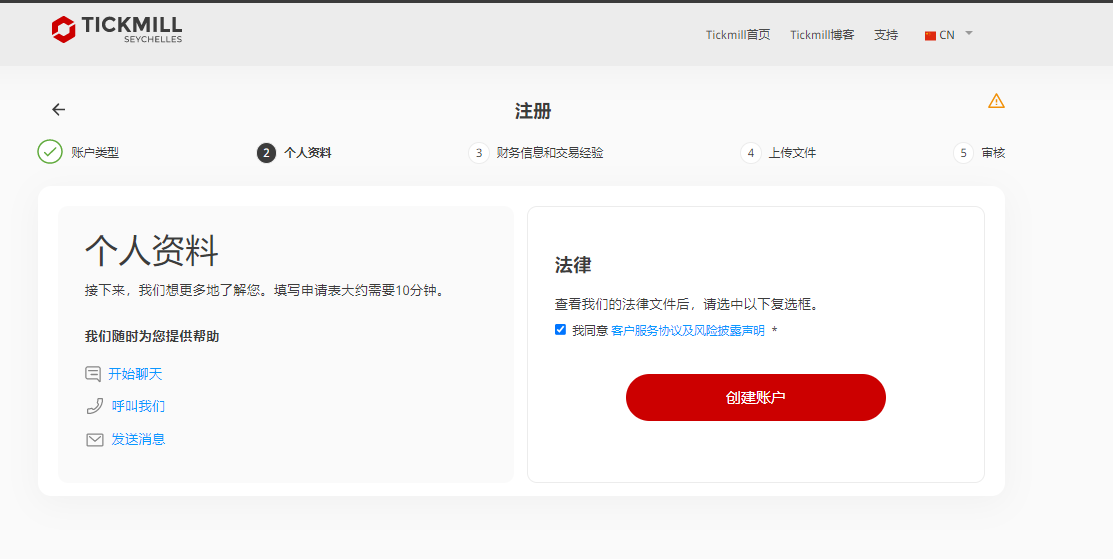Viewport: 1113px width, 559px height.
Task: Uncheck the 我同意 agreement checkbox
Action: (560, 330)
